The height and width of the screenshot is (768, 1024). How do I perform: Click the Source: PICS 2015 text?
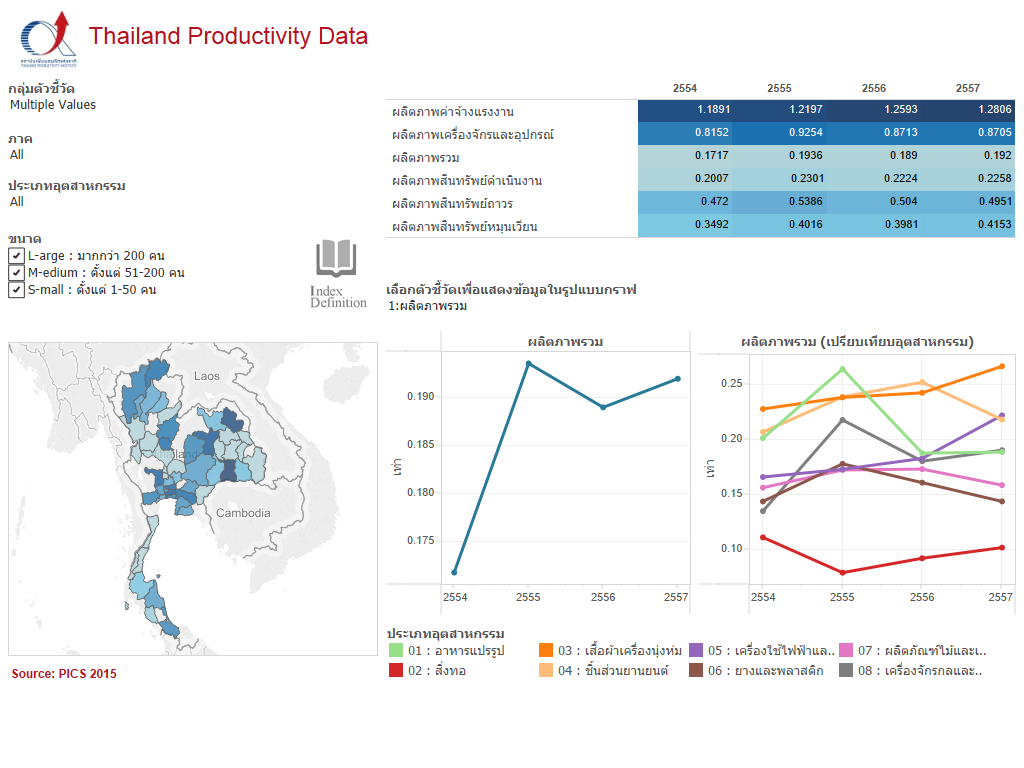coord(64,674)
